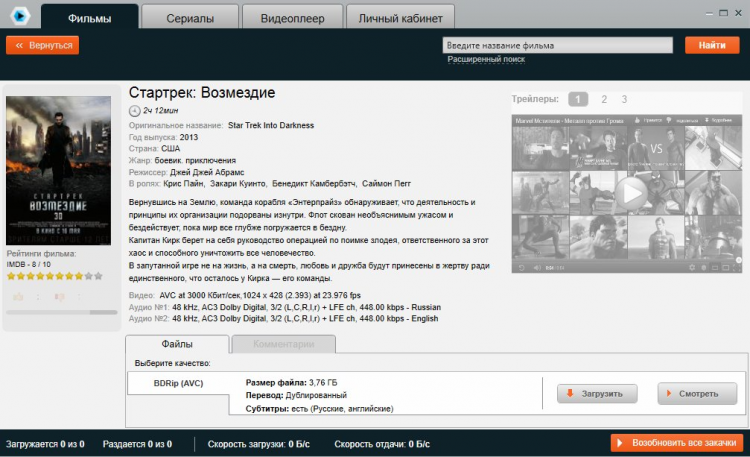Click actor name 'Саймон Пегг'

[386, 184]
